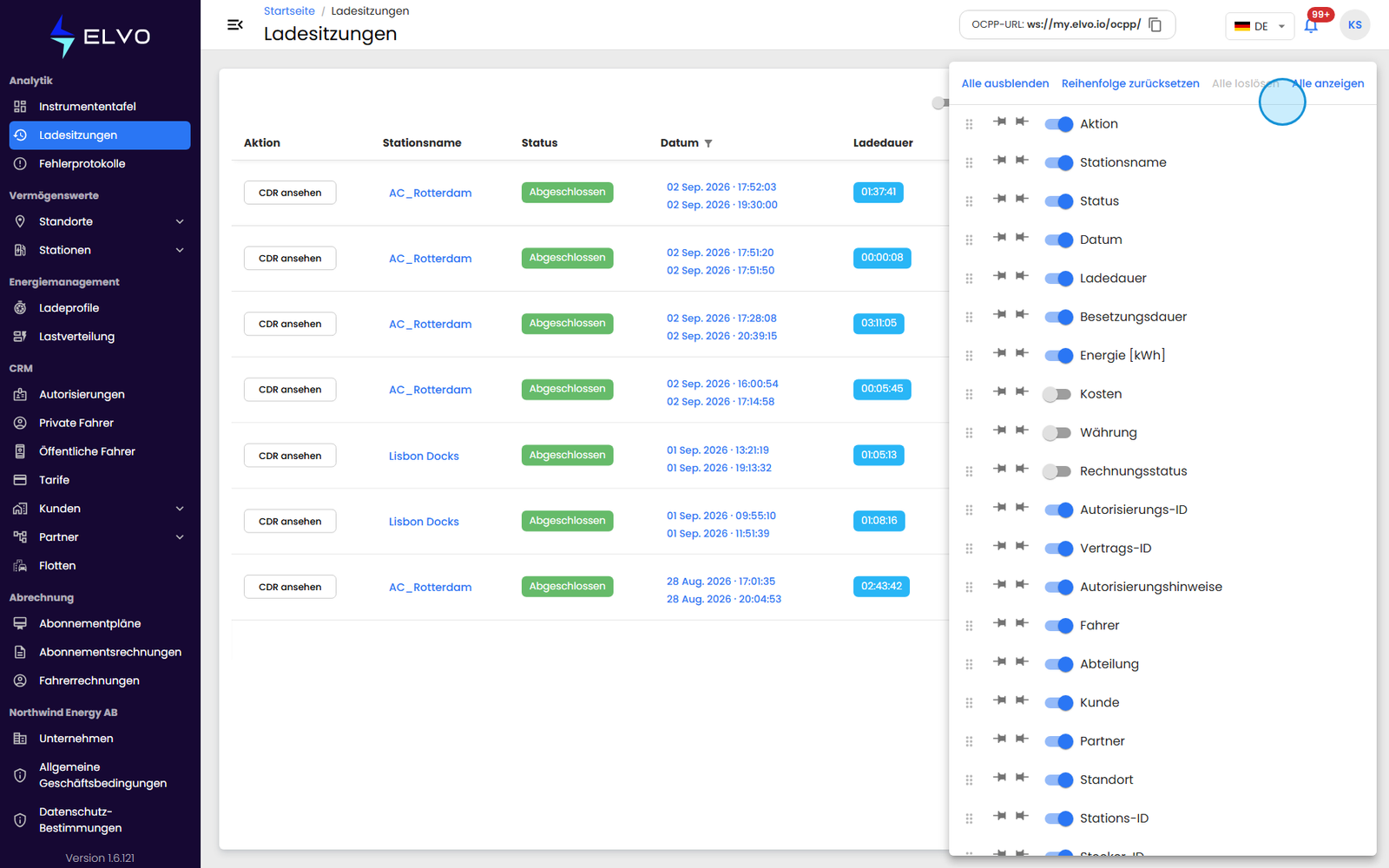Grab the drag handle for Standort column
This screenshot has height=868, width=1389.
969,780
